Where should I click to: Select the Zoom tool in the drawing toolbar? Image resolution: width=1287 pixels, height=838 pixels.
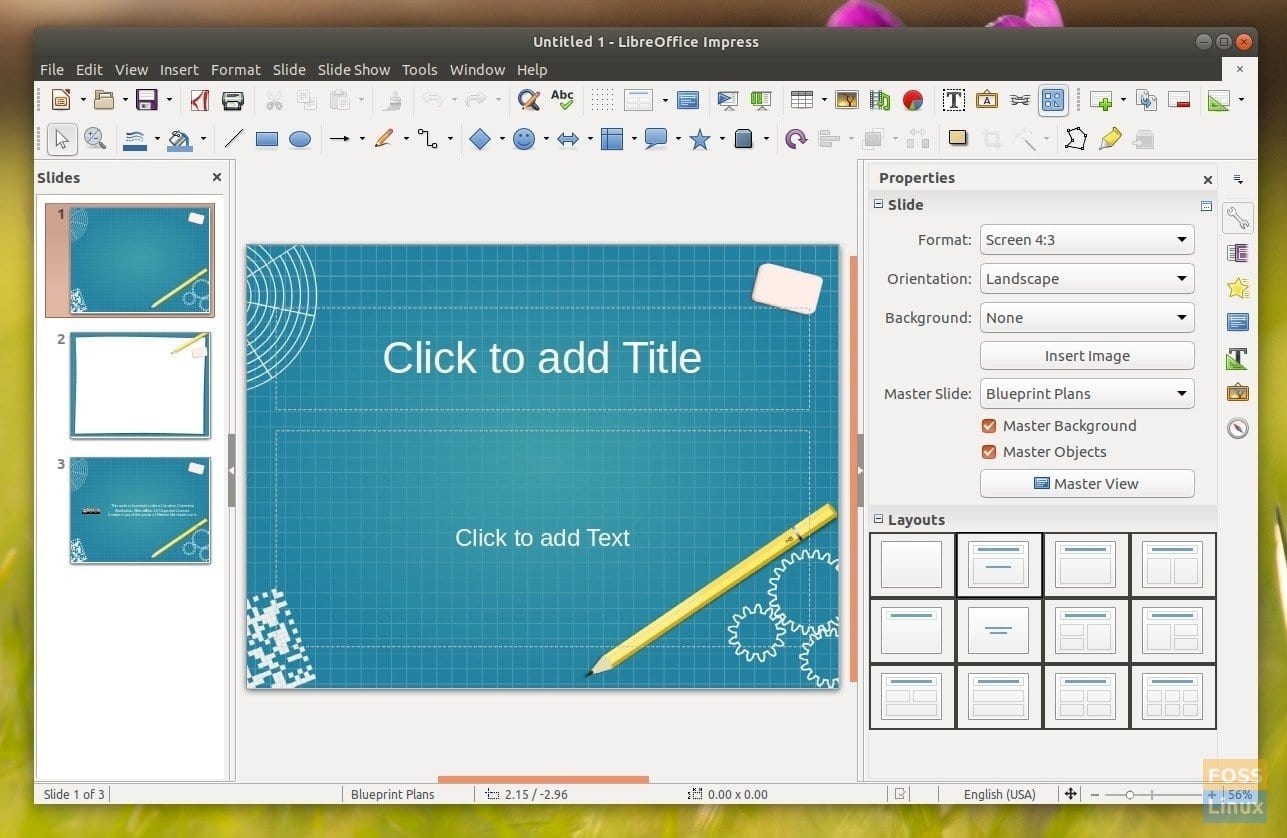(96, 139)
